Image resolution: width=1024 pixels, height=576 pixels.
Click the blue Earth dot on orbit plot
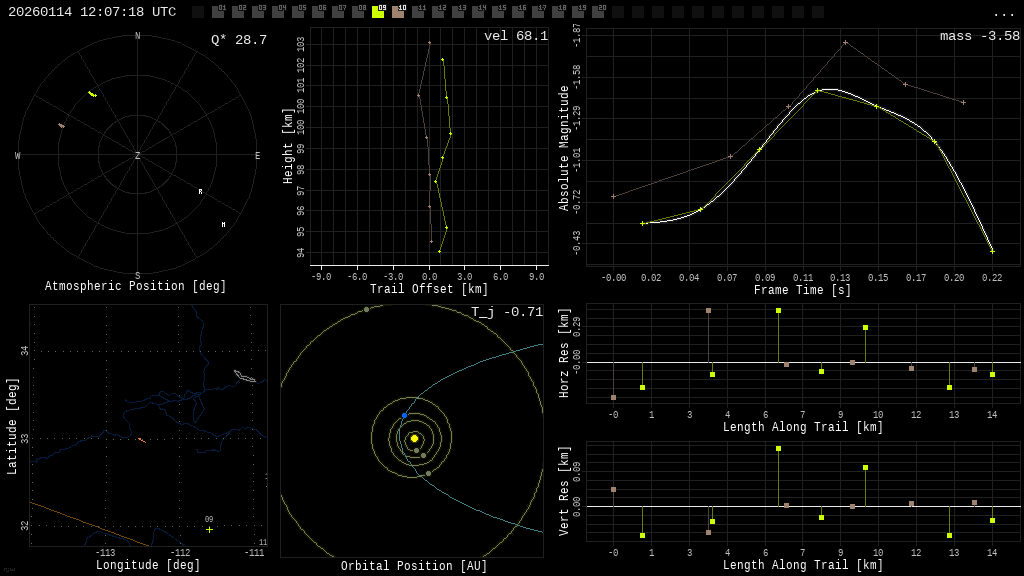[x=404, y=415]
